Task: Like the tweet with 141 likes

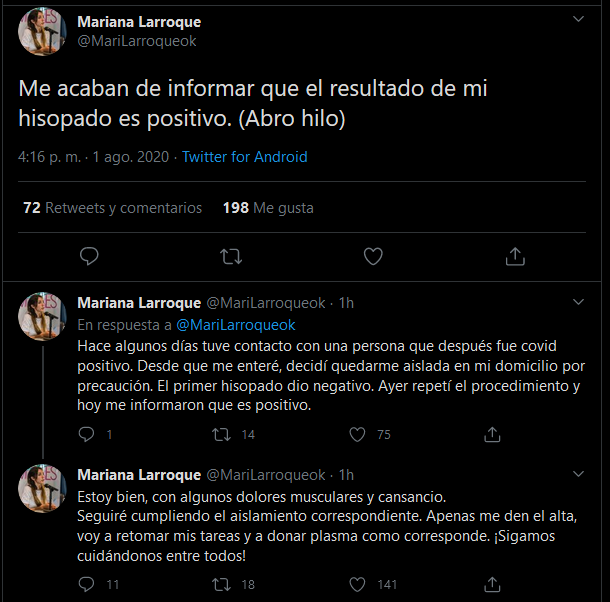Action: point(357,584)
